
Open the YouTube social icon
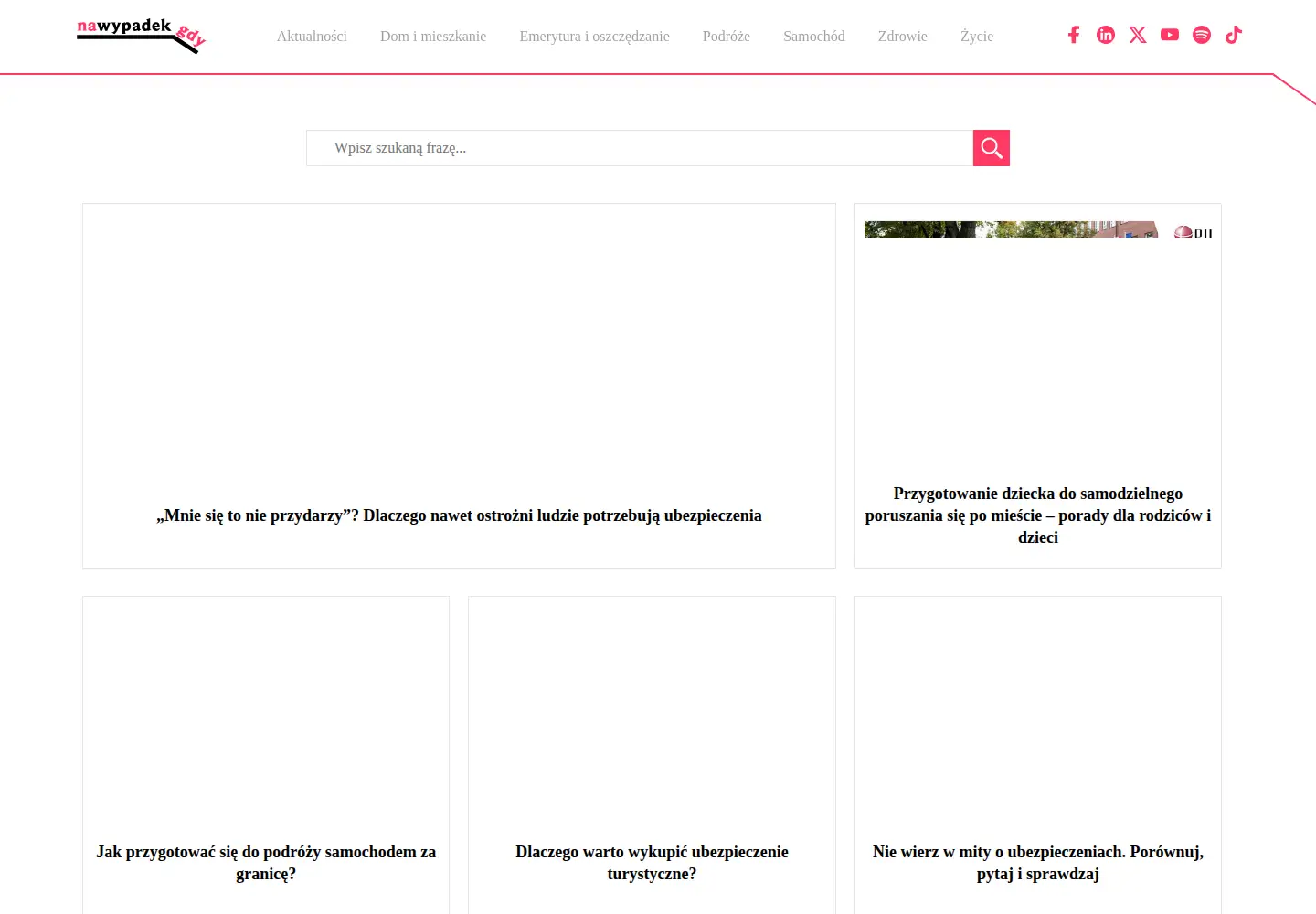click(1170, 35)
